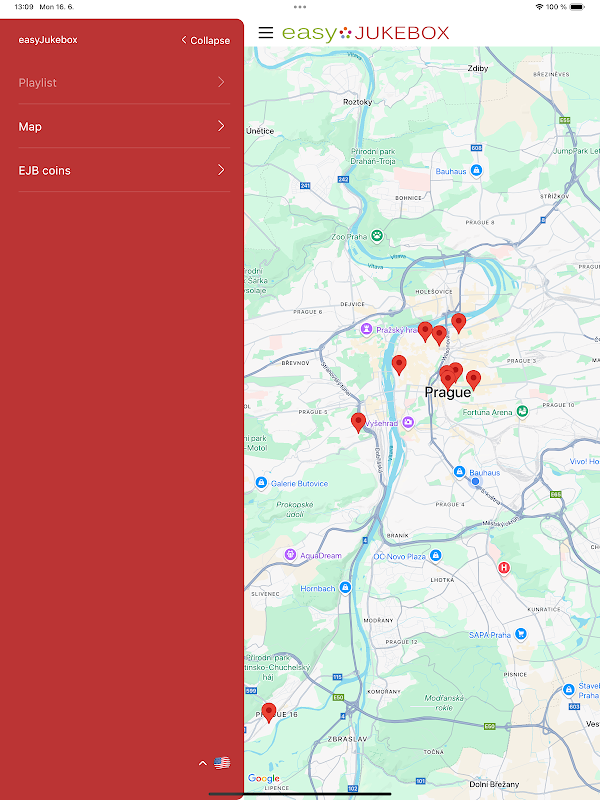Select the red pin near Prague 16

click(269, 712)
